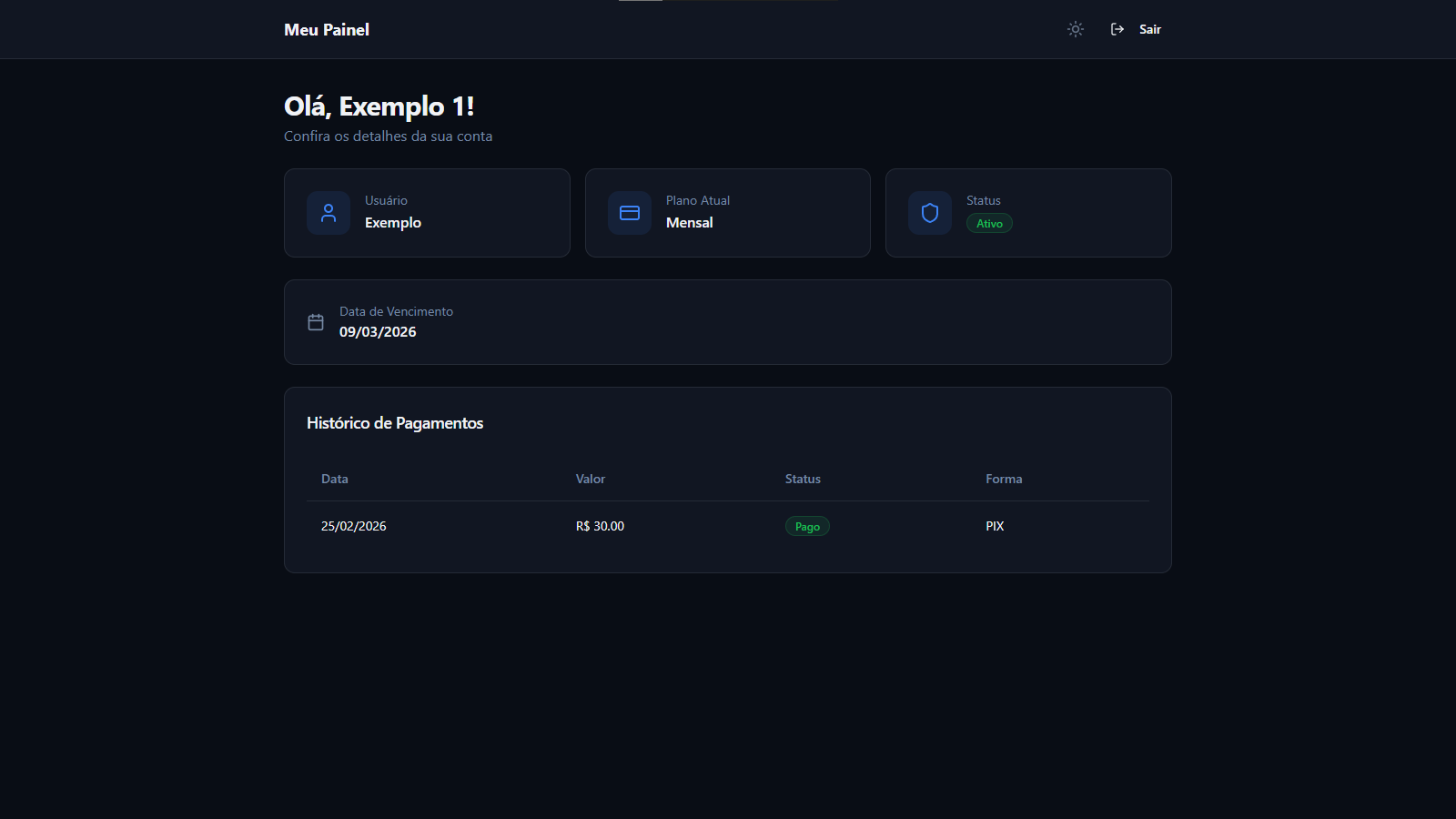
Task: Click the Data column header
Action: point(335,479)
